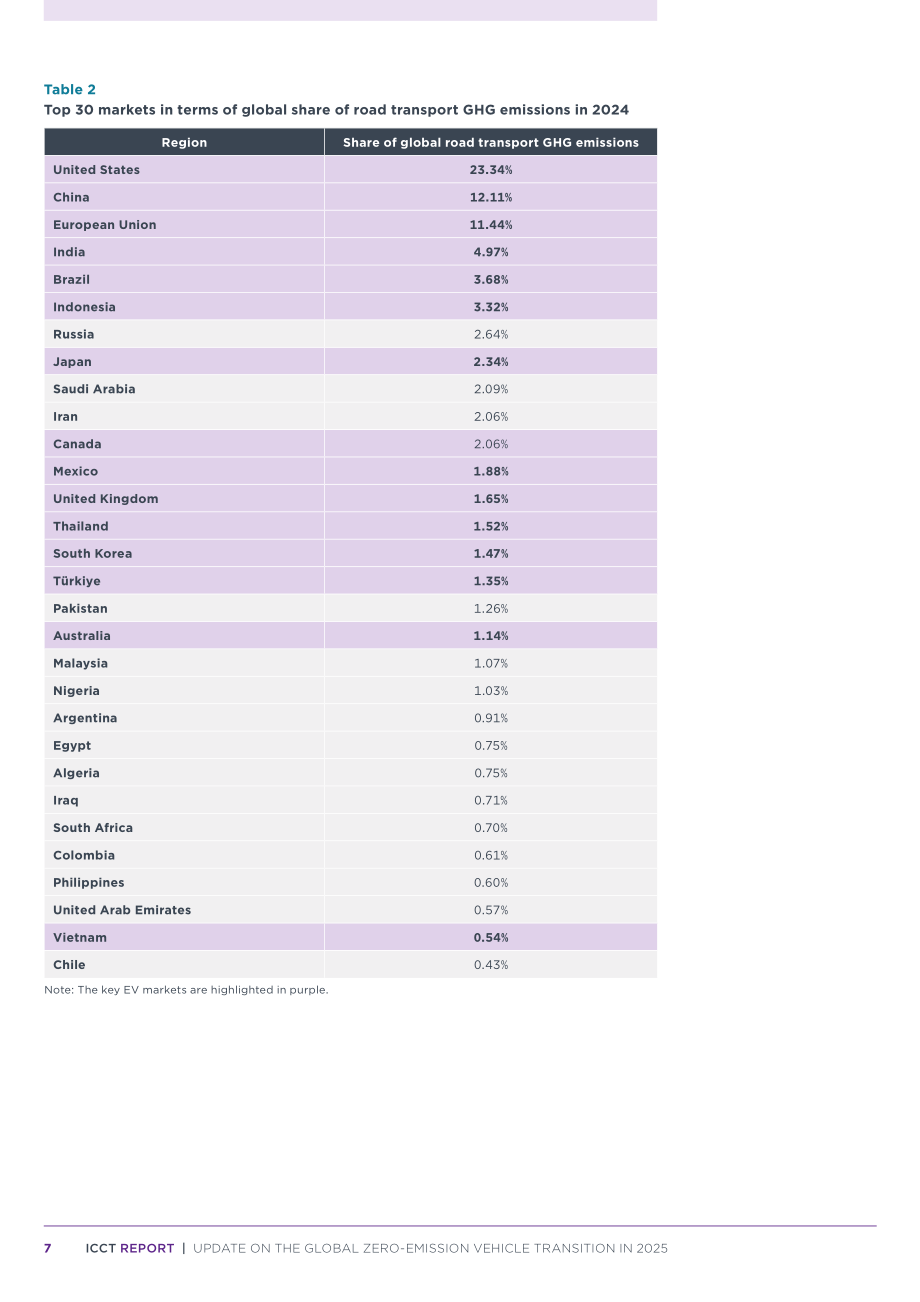
Task: Click the United Kingdom row label
Action: 106,499
